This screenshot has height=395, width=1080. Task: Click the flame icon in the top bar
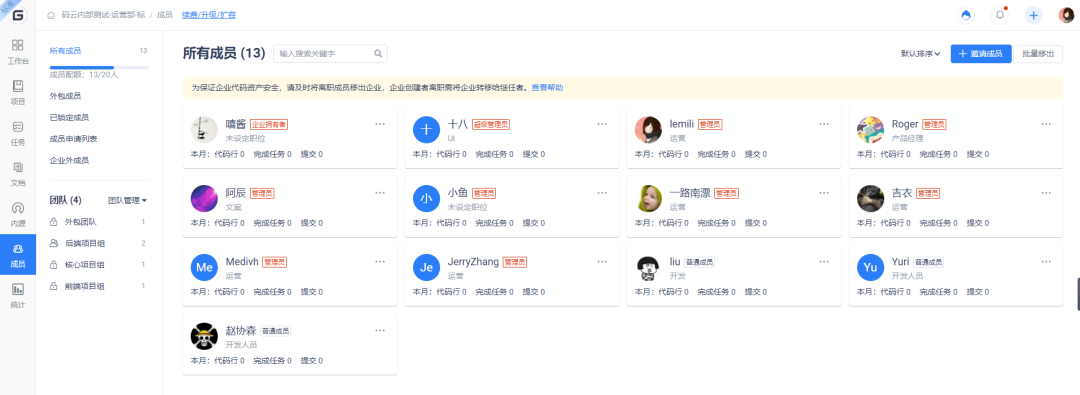[966, 15]
